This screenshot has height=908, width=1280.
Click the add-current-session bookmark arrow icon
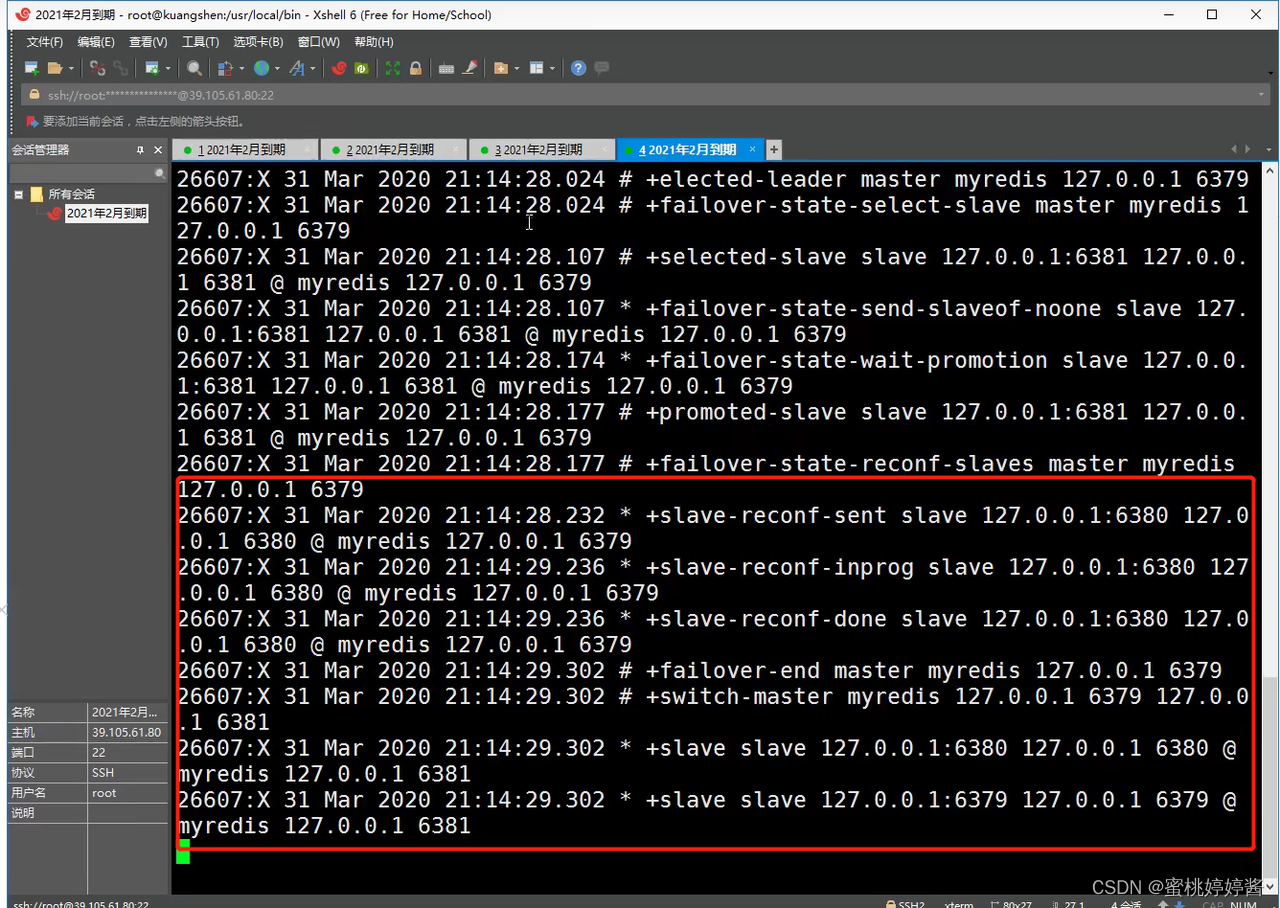coord(31,121)
